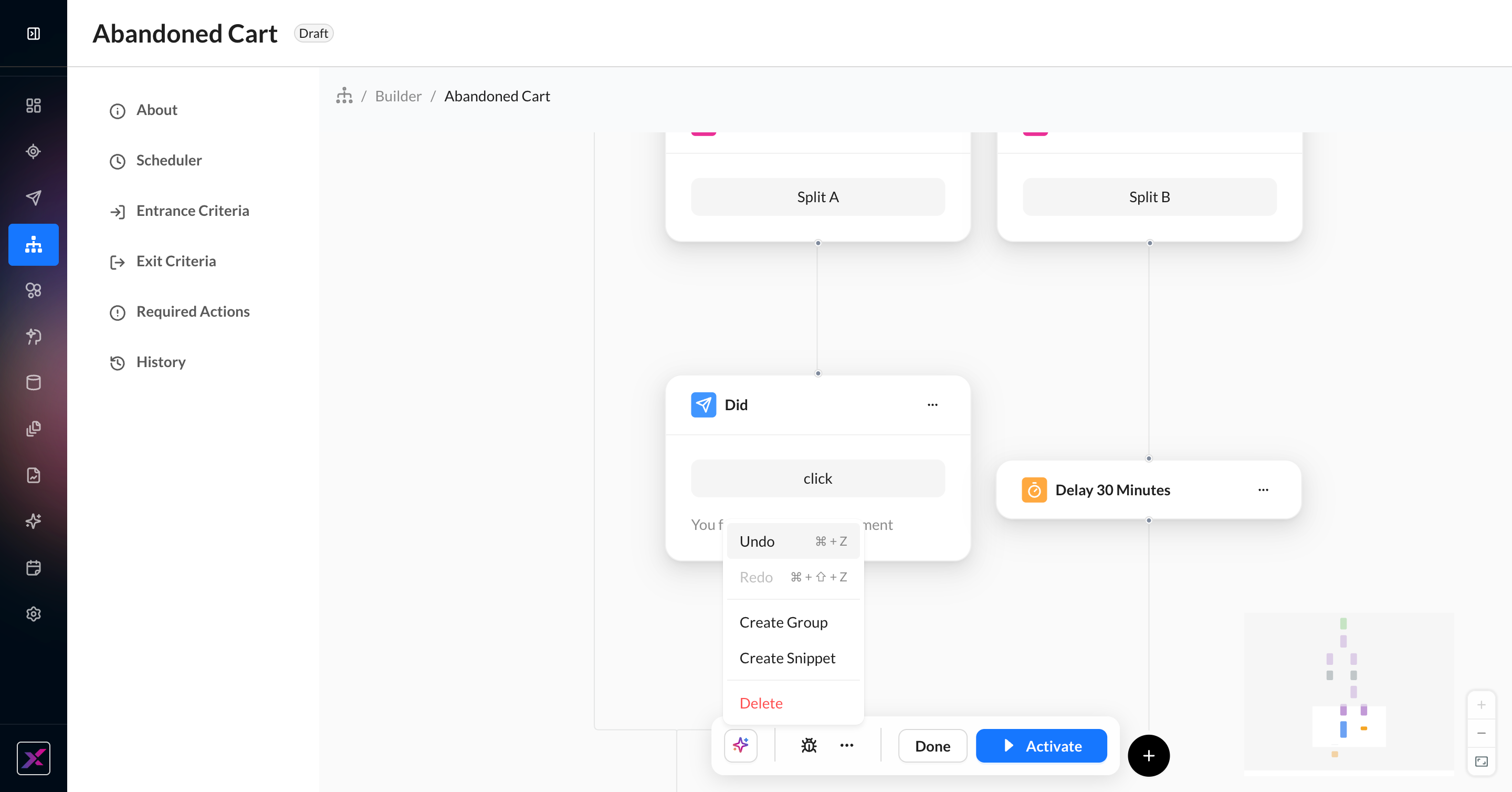
Task: Open the About section
Action: click(x=143, y=110)
